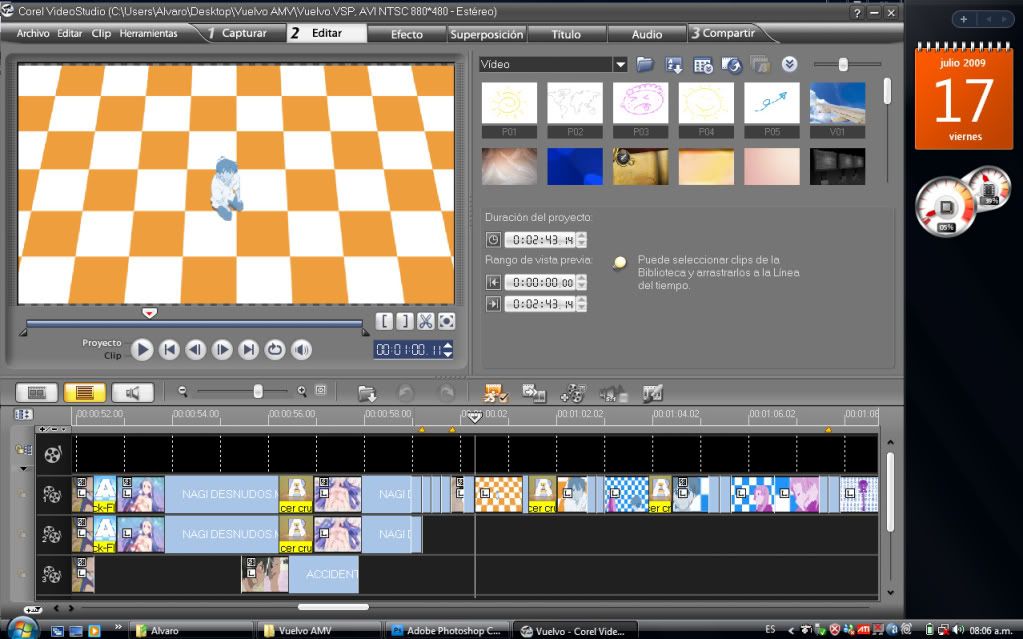Enlarge the preview window

(446, 321)
